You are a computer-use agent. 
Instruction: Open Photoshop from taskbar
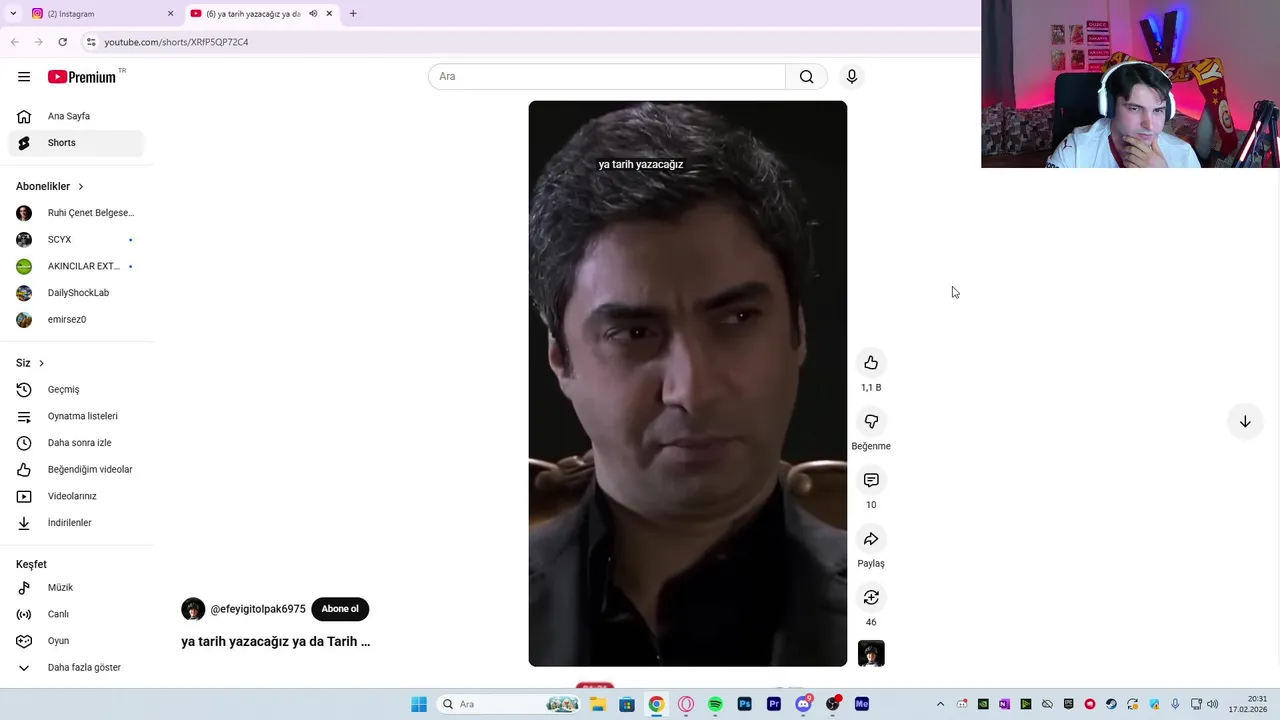(744, 704)
